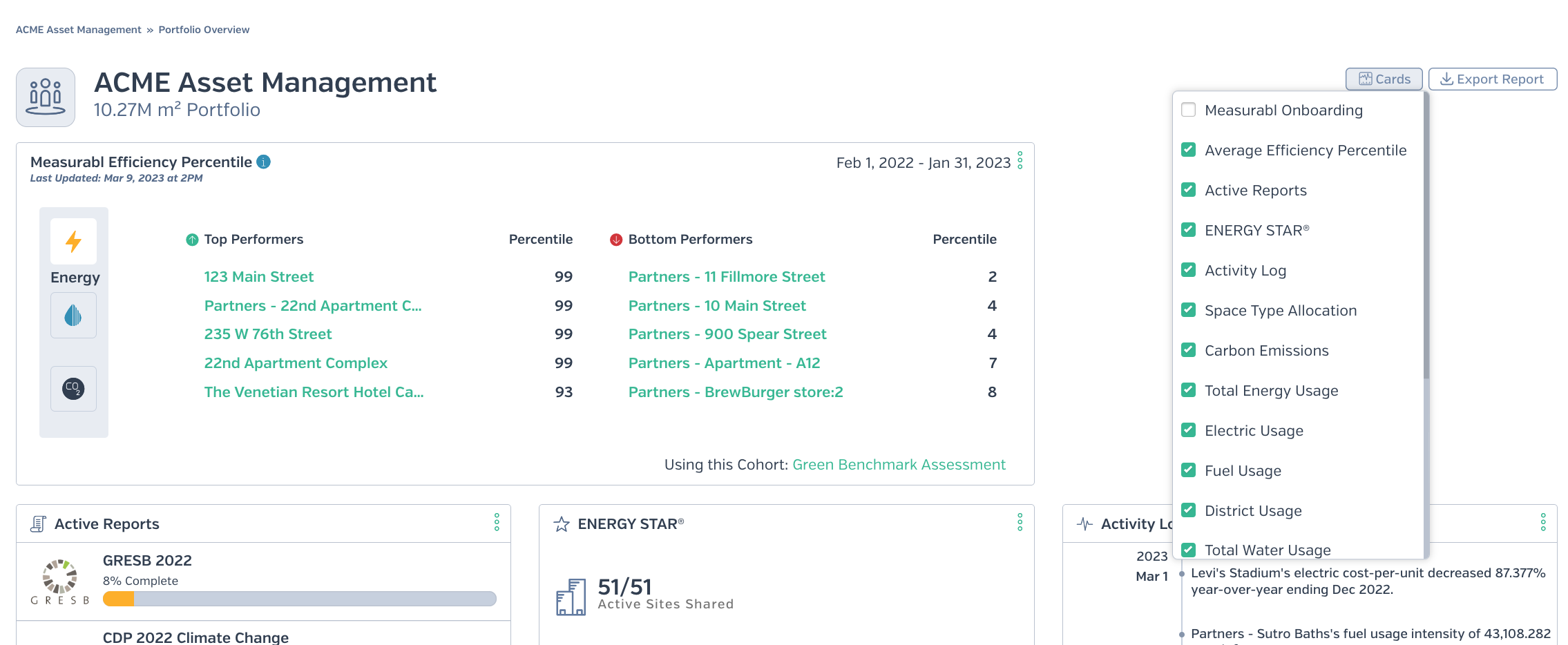Screen dimensions: 1568x645
Task: Open Partners - 10 Main Street
Action: [x=717, y=306]
